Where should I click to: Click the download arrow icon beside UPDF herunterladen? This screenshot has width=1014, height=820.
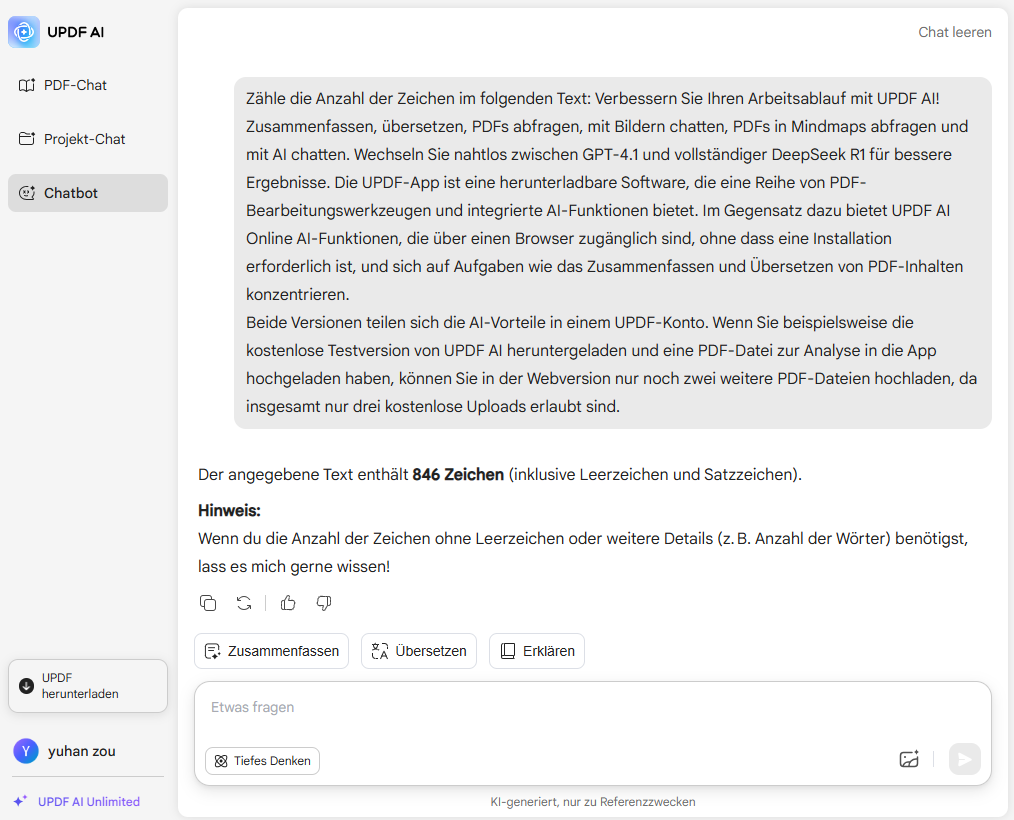(27, 686)
